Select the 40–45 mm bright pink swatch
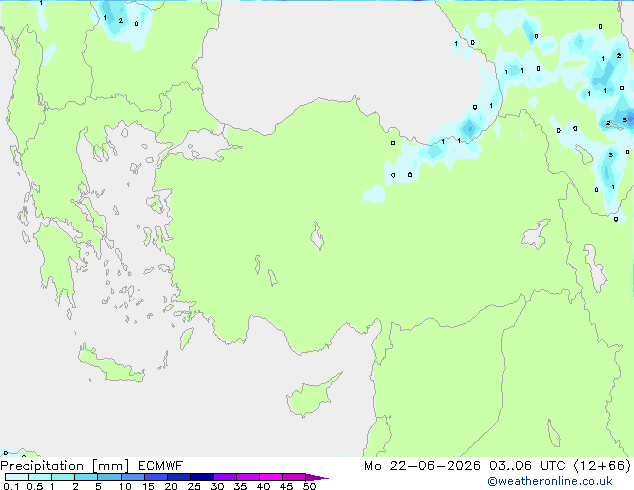Image resolution: width=634 pixels, height=490 pixels. point(271,477)
